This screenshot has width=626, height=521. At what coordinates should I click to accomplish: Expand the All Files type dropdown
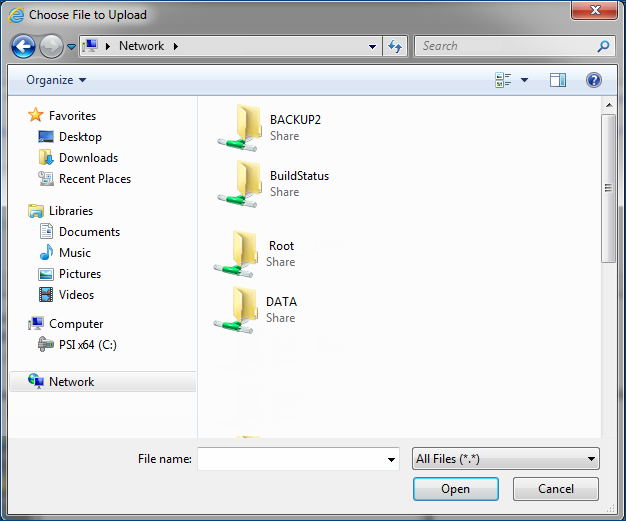click(x=506, y=459)
